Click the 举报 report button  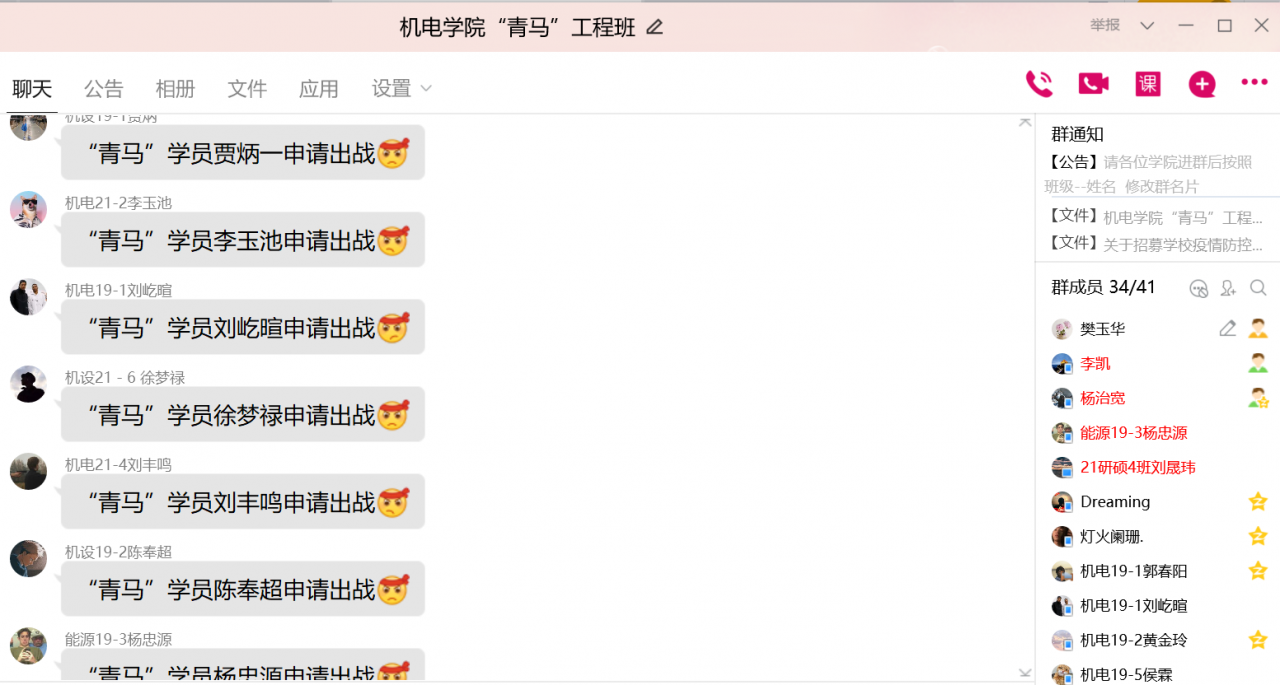click(x=1105, y=25)
